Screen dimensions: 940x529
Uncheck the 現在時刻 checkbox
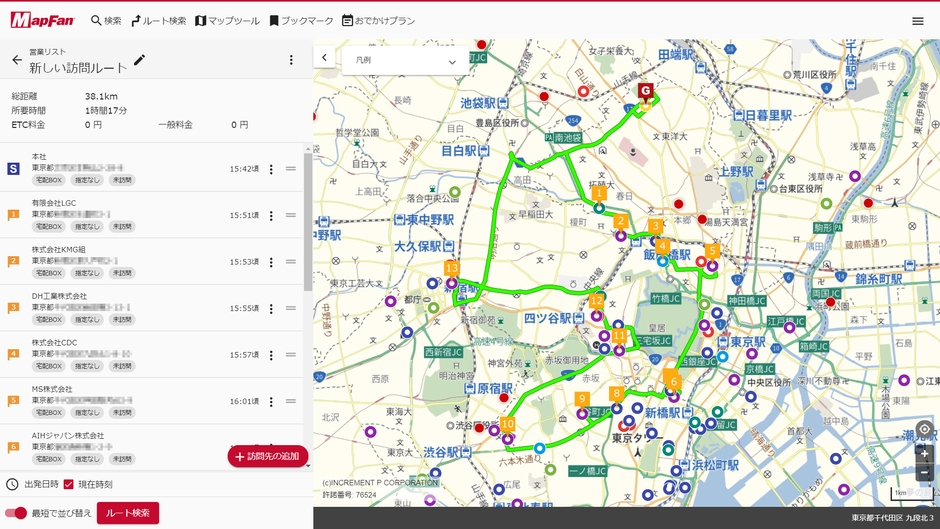click(68, 484)
